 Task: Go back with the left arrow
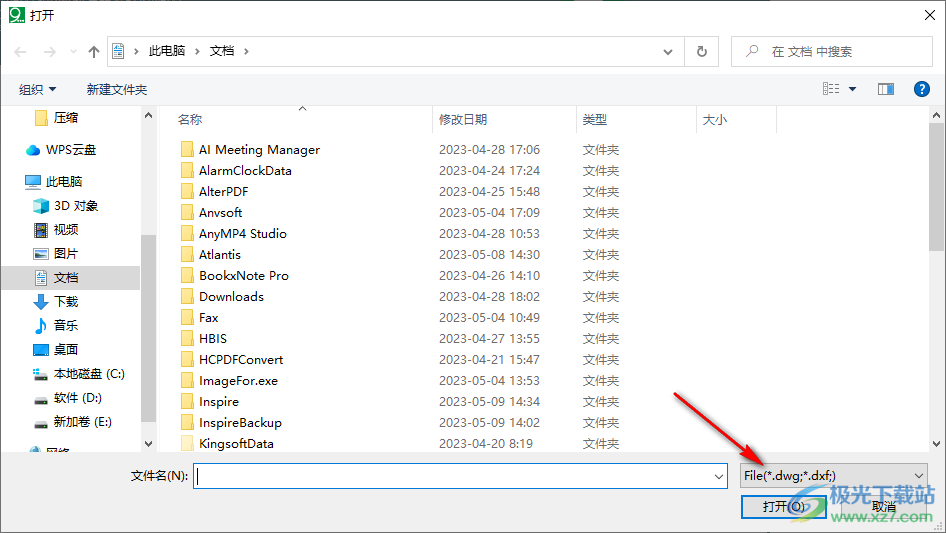click(21, 52)
